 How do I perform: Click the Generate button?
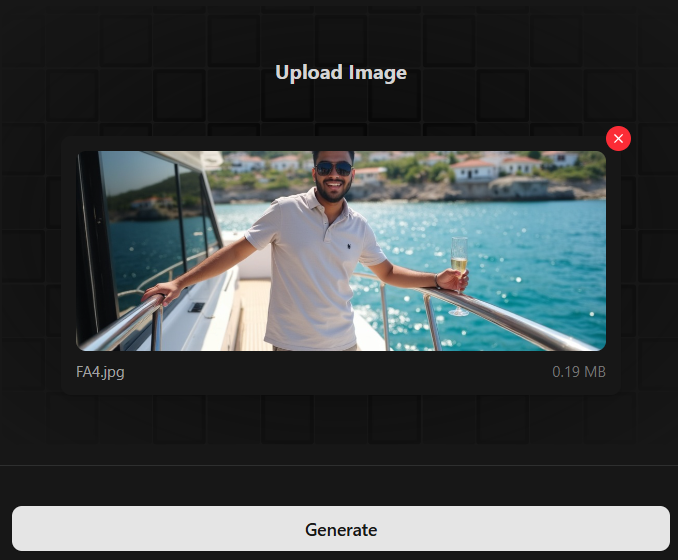[x=340, y=529]
